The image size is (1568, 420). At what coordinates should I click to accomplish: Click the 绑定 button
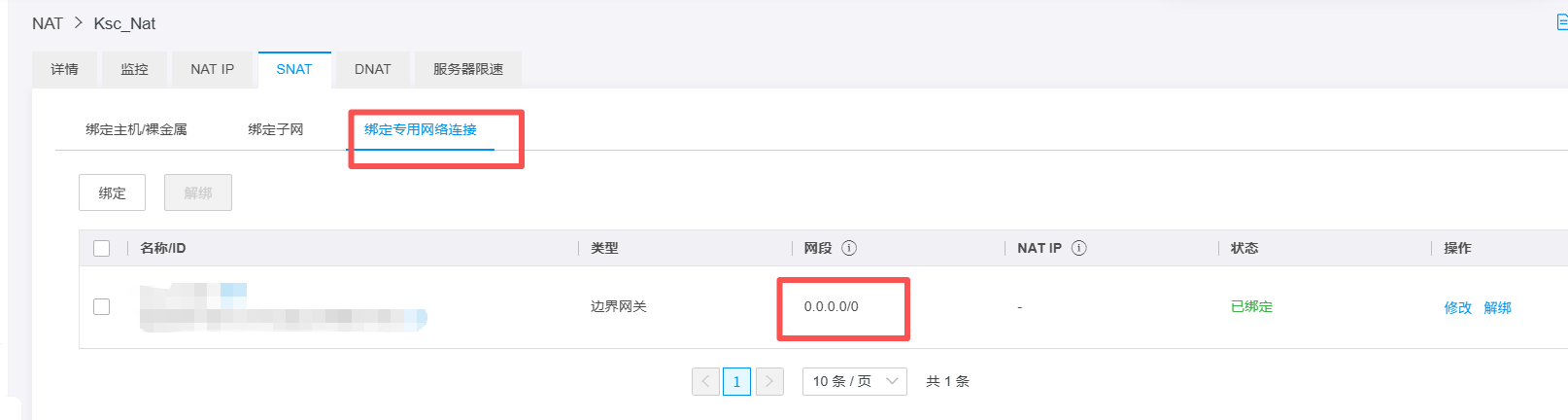click(113, 192)
